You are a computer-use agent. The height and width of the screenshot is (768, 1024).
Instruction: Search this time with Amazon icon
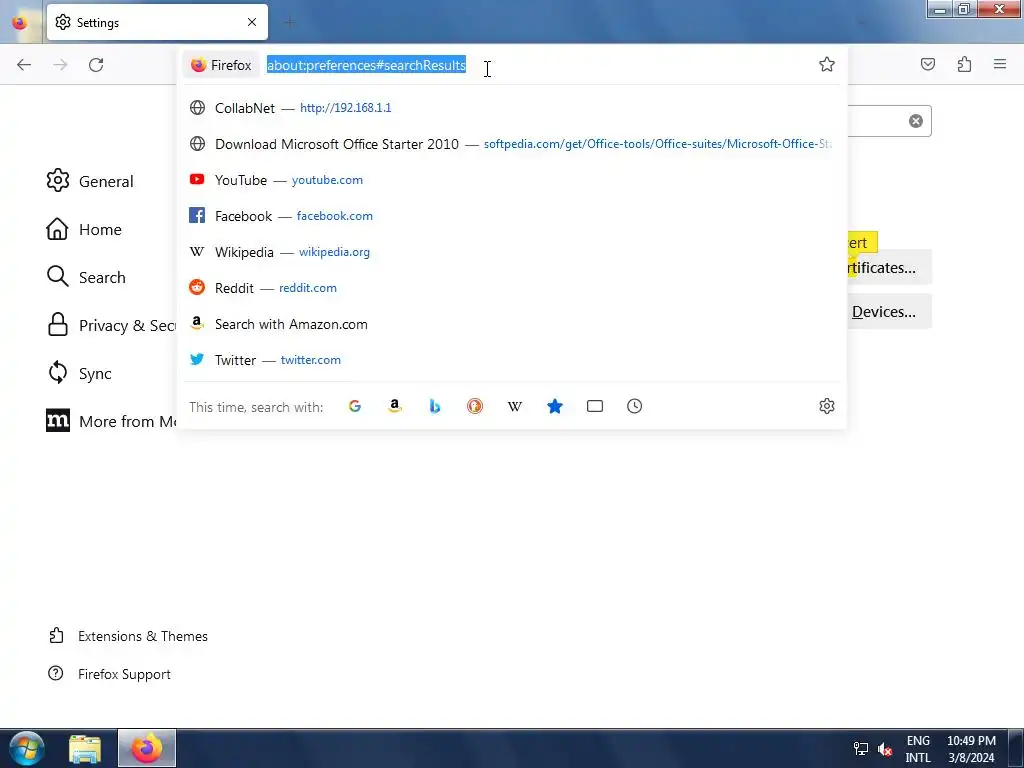tap(394, 406)
